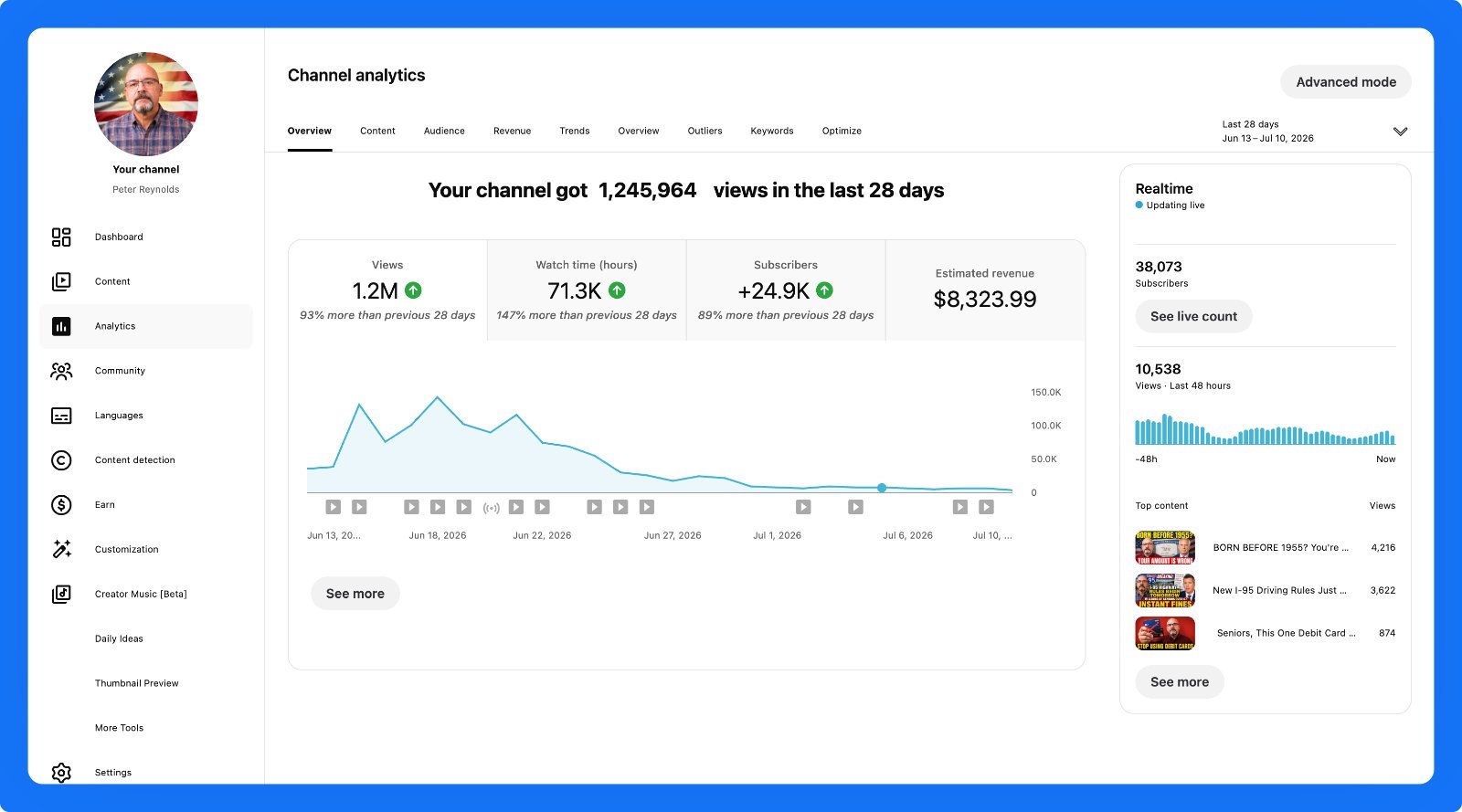Expand the date range dropdown chevron
Screen dimensions: 1462x812
pos(1400,132)
